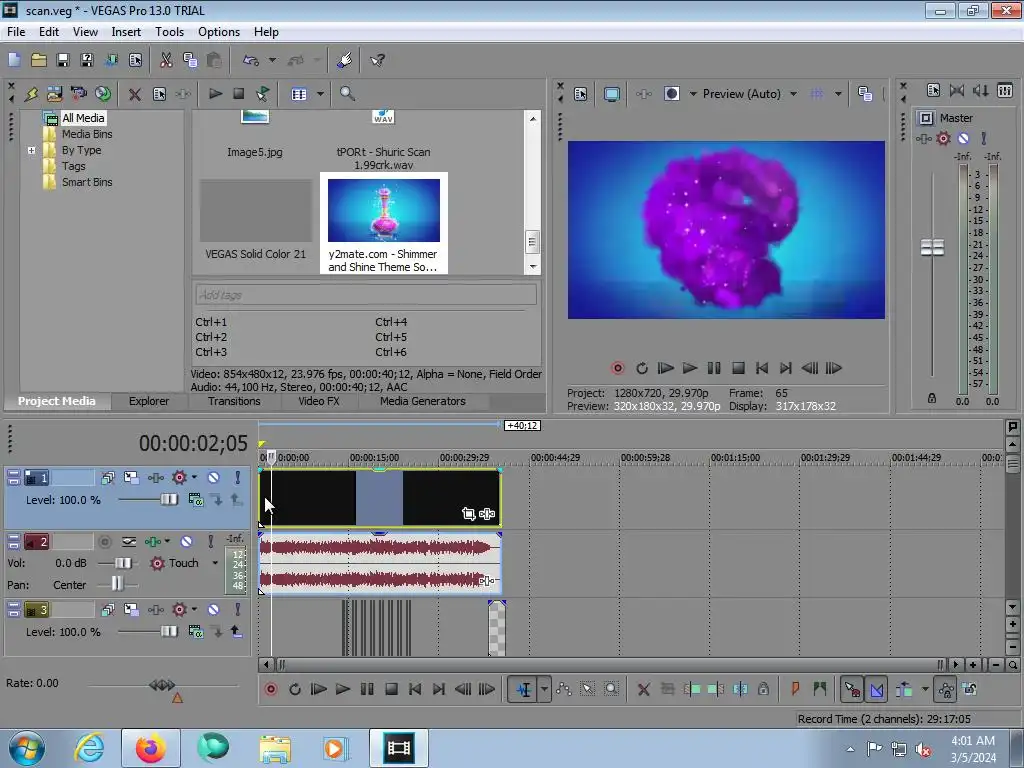Image resolution: width=1024 pixels, height=768 pixels.
Task: Click the Extract Audio from CD icon
Action: click(103, 94)
